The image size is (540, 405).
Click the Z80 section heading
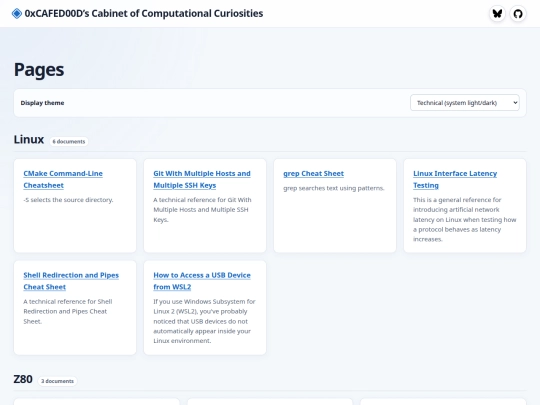point(23,379)
